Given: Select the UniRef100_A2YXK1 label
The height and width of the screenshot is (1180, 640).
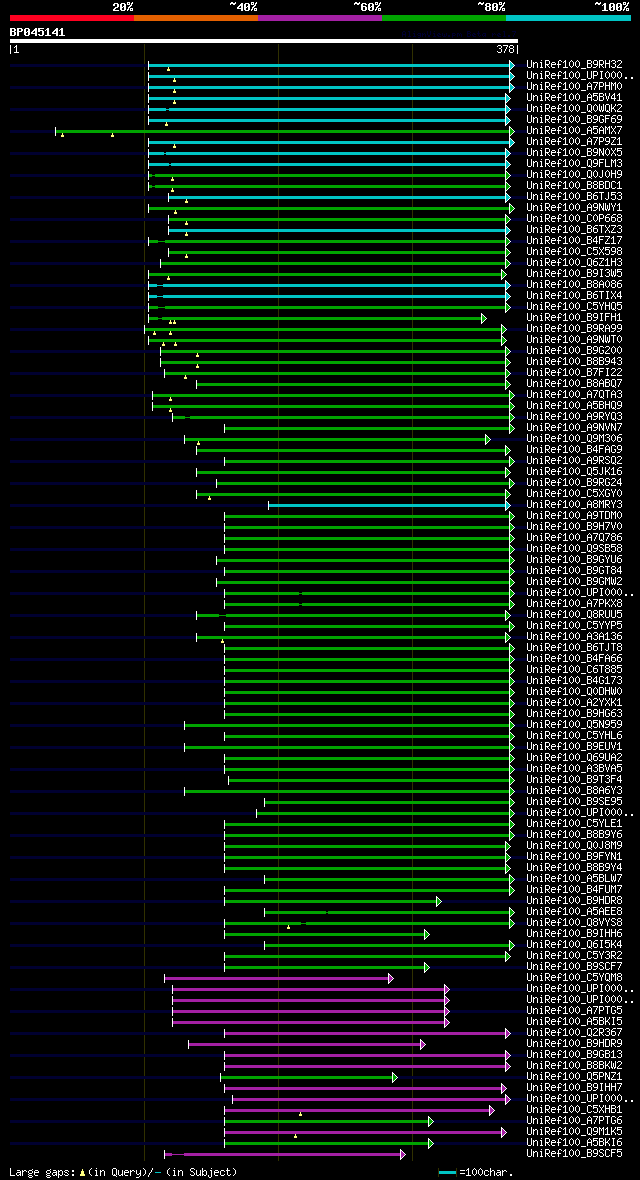Looking at the screenshot, I should 574,703.
